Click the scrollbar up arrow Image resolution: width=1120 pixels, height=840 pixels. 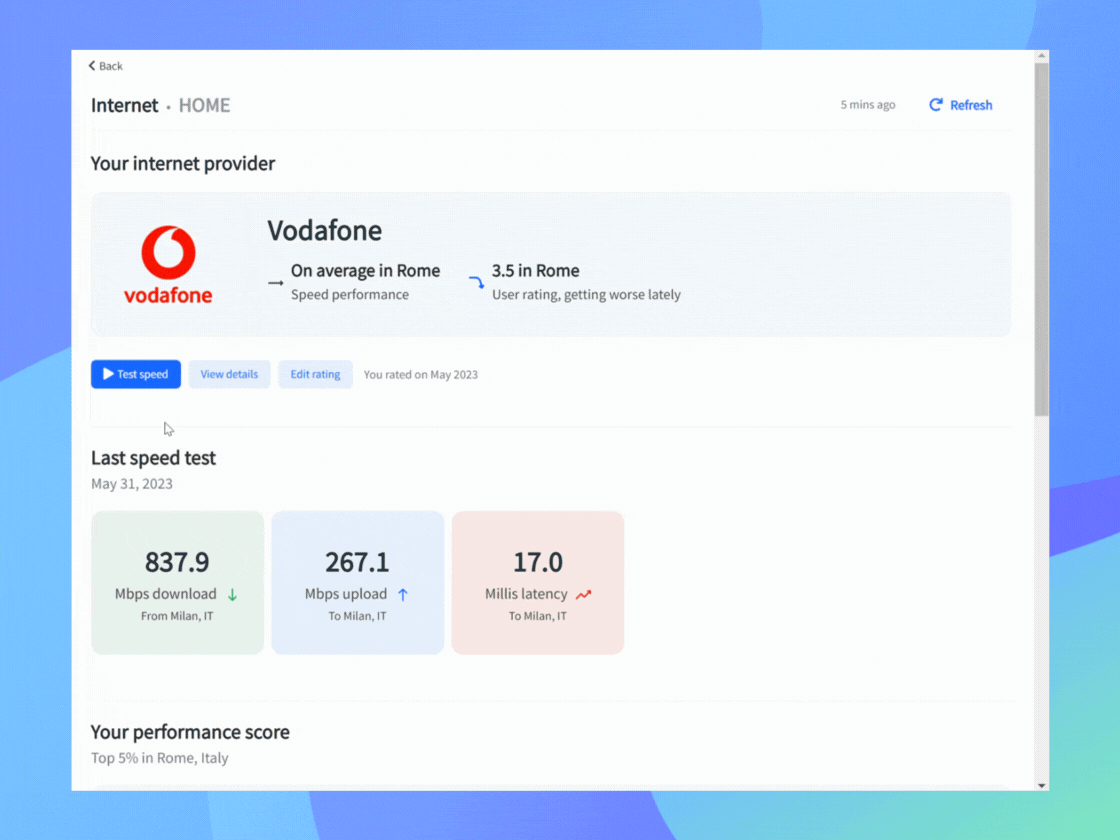pyautogui.click(x=1041, y=56)
